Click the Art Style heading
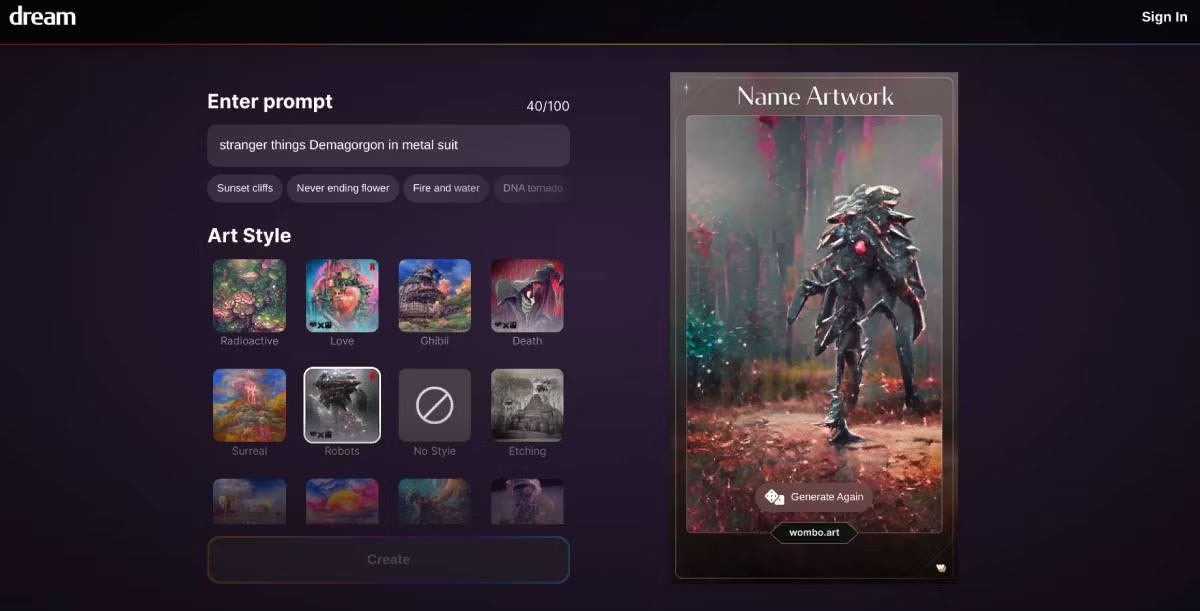The image size is (1200, 611). coord(249,236)
